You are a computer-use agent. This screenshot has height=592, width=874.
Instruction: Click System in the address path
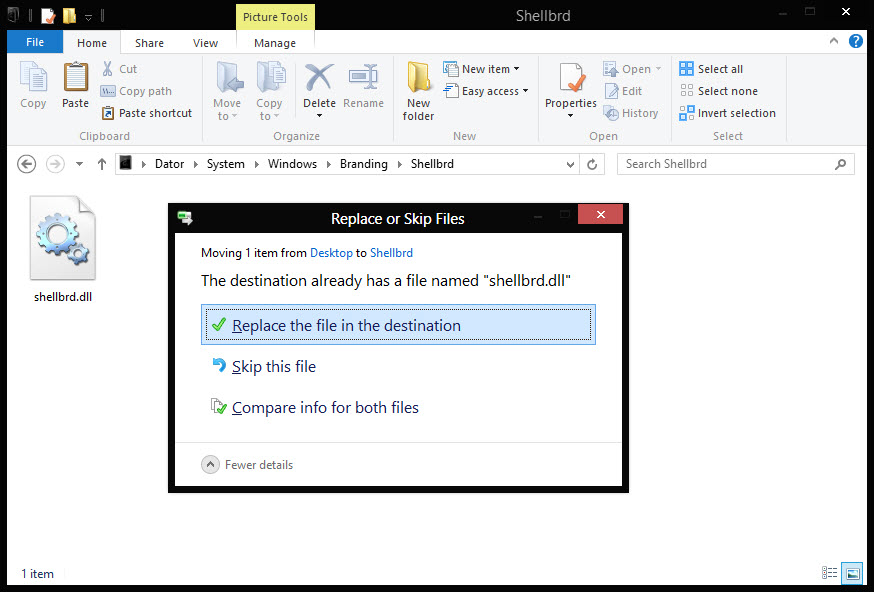click(x=226, y=164)
